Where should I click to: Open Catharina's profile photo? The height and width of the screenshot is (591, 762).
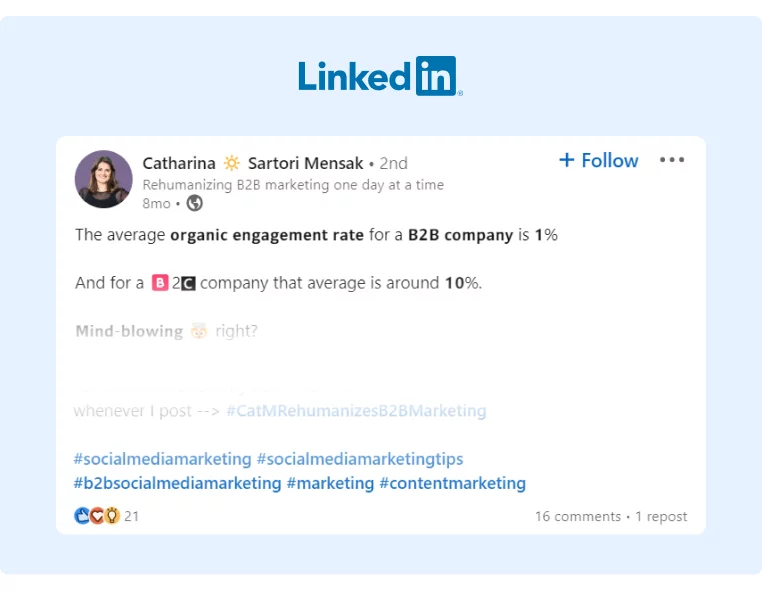coord(103,179)
